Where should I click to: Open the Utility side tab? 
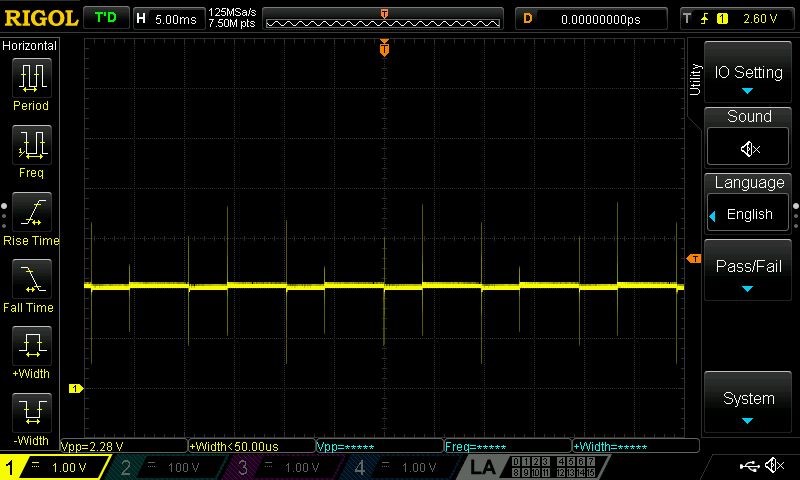(x=695, y=80)
